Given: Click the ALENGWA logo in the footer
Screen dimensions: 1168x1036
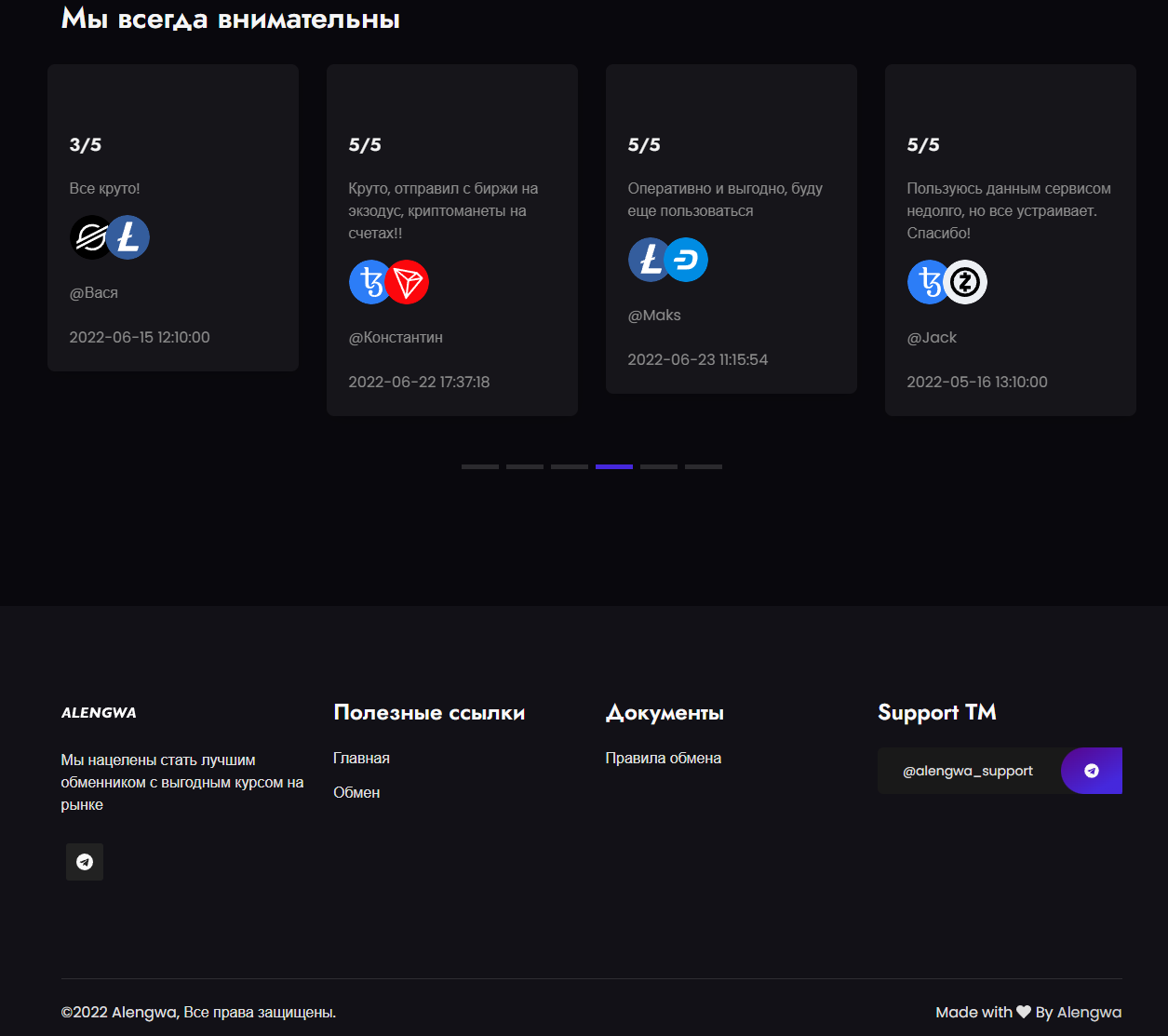Looking at the screenshot, I should tap(99, 712).
